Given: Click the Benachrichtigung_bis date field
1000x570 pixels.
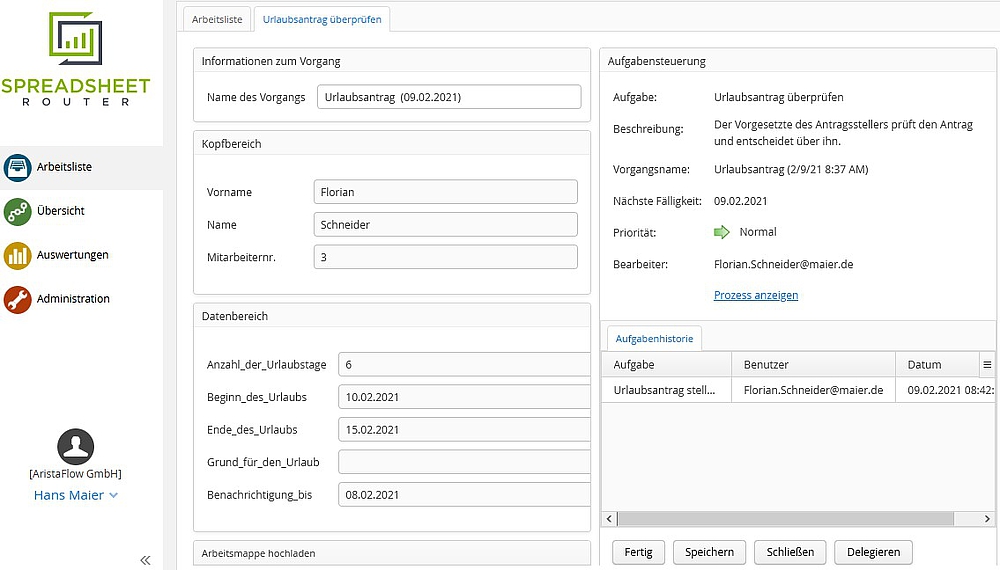Looking at the screenshot, I should (x=464, y=495).
